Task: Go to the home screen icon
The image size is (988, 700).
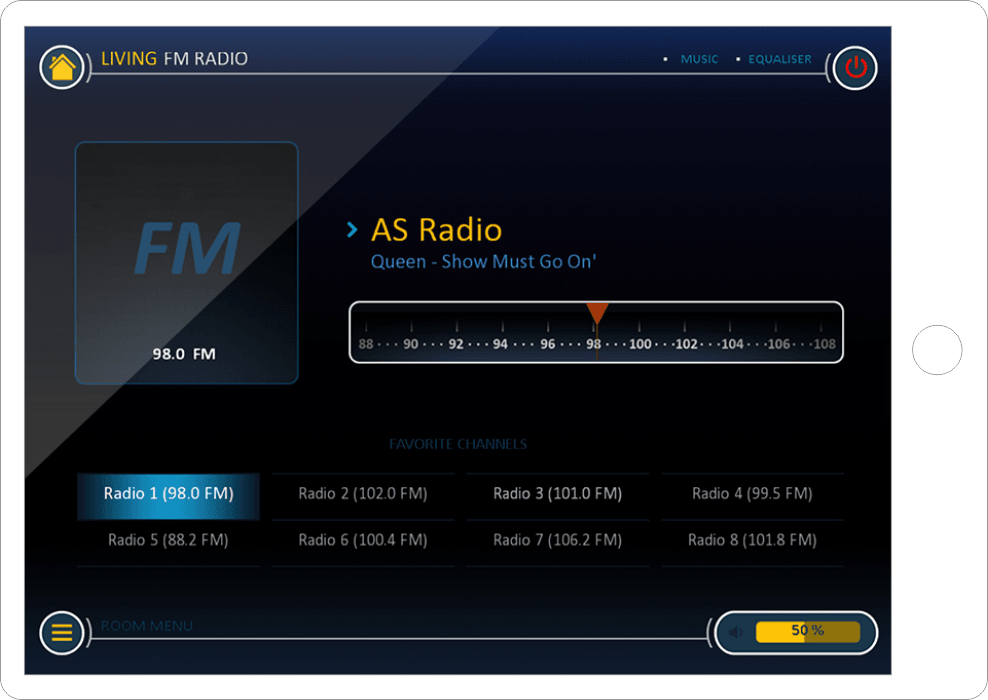Action: 62,68
